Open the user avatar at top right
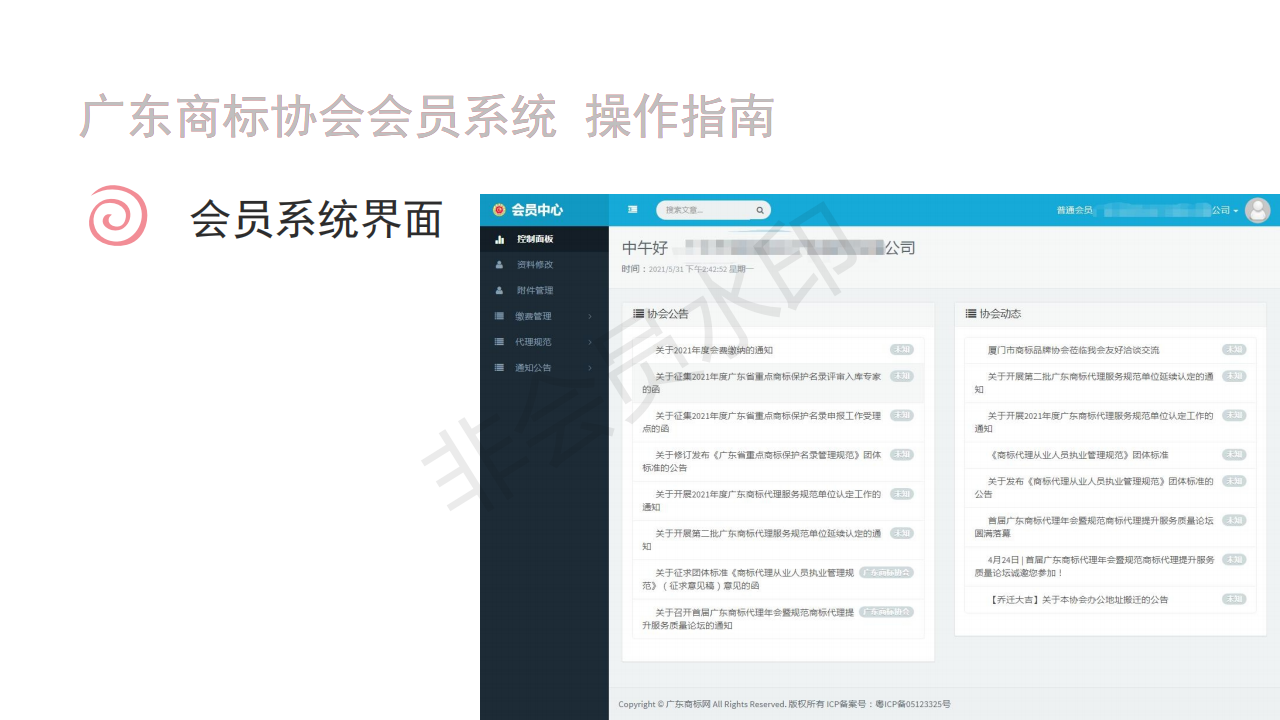The image size is (1280, 720). (1257, 210)
